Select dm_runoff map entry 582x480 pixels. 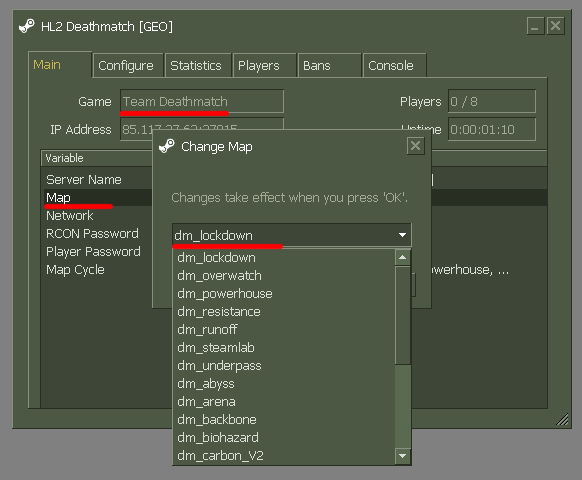[284, 330]
